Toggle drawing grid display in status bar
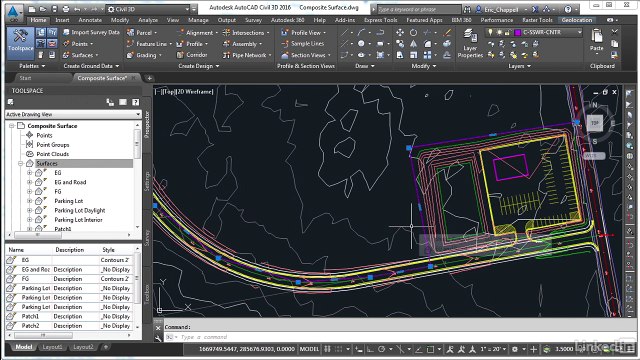 327,349
